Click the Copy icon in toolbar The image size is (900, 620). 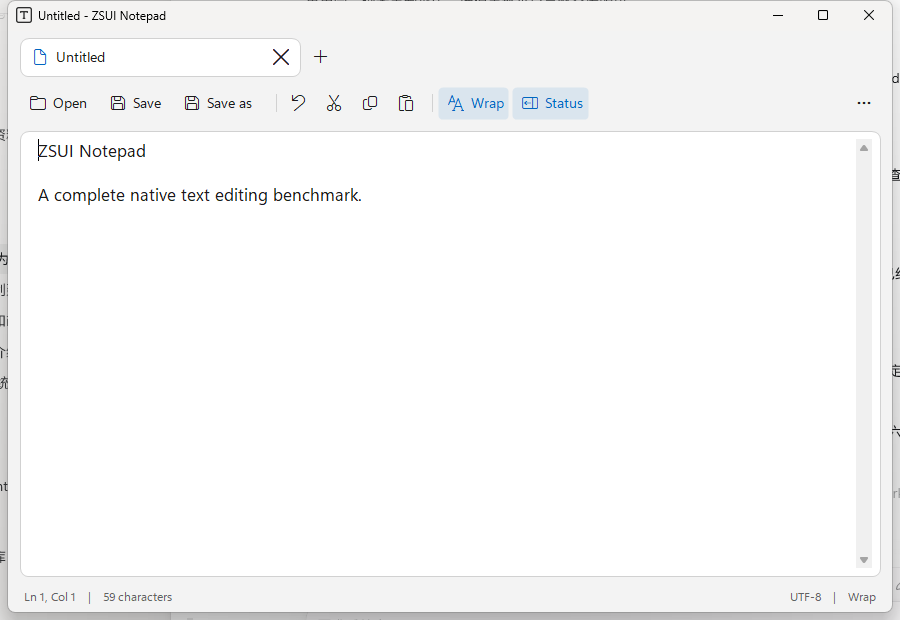(370, 103)
